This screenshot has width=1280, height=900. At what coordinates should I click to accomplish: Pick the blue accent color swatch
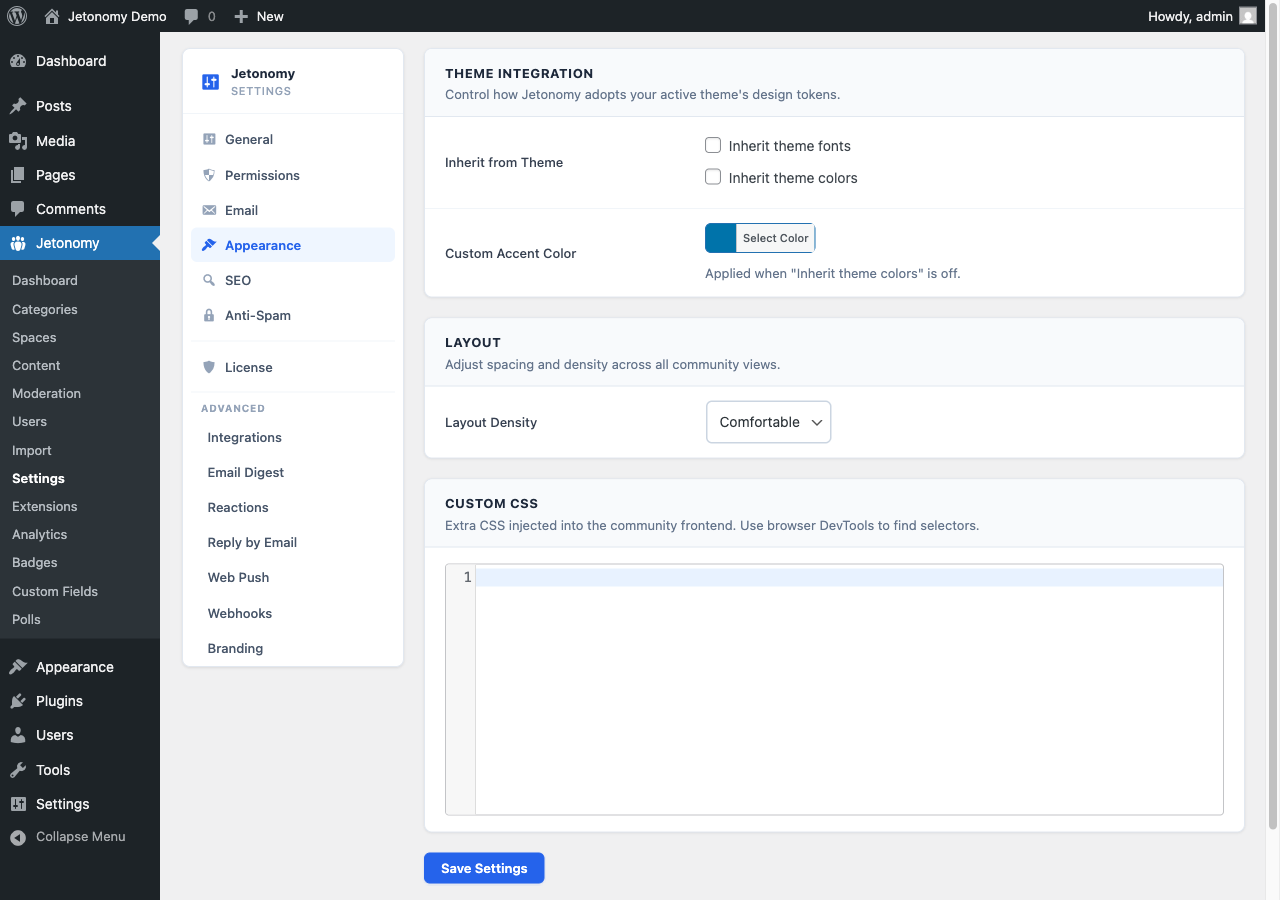[719, 238]
